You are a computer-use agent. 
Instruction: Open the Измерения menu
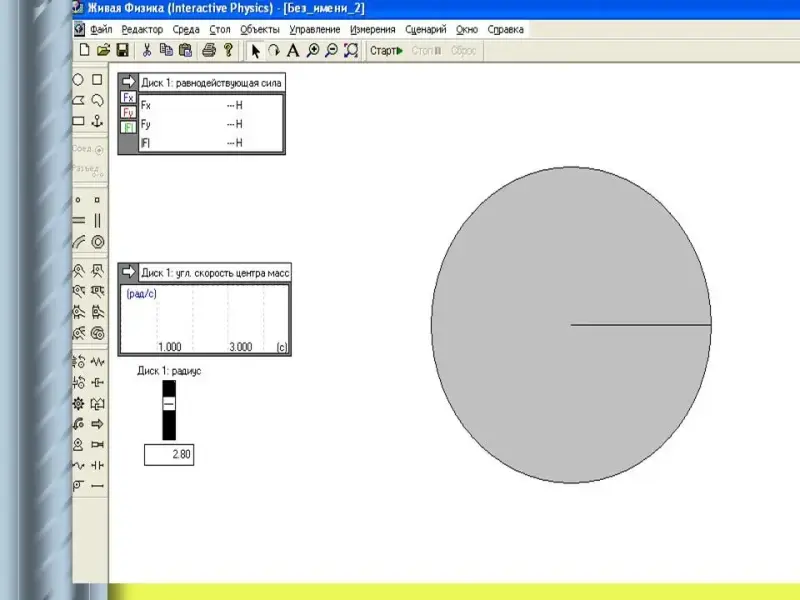click(372, 30)
